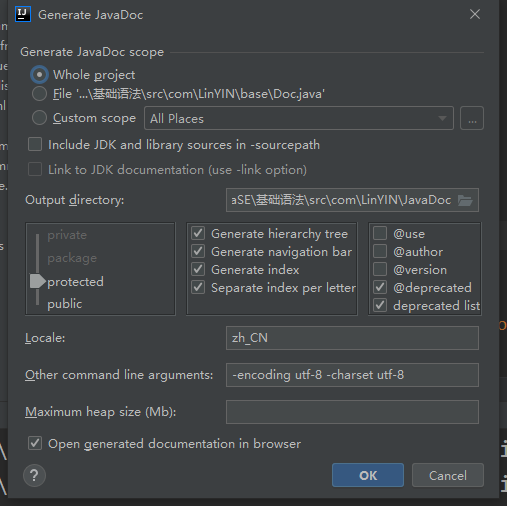Click the Other command line arguments field
The height and width of the screenshot is (506, 507).
(352, 375)
